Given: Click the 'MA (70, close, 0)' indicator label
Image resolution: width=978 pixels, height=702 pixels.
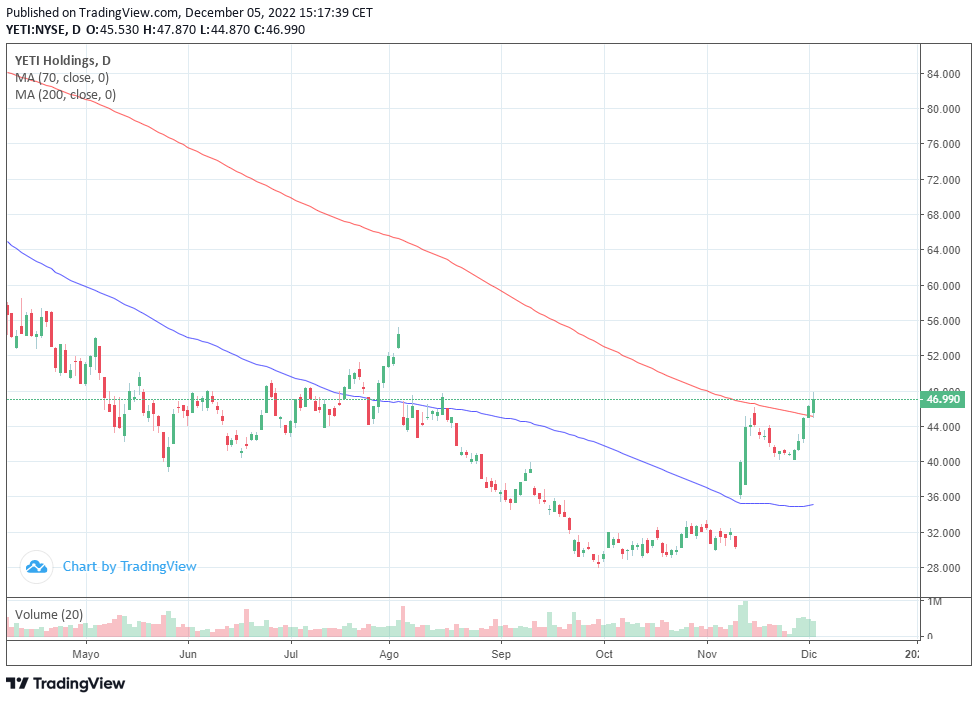Looking at the screenshot, I should coord(62,78).
